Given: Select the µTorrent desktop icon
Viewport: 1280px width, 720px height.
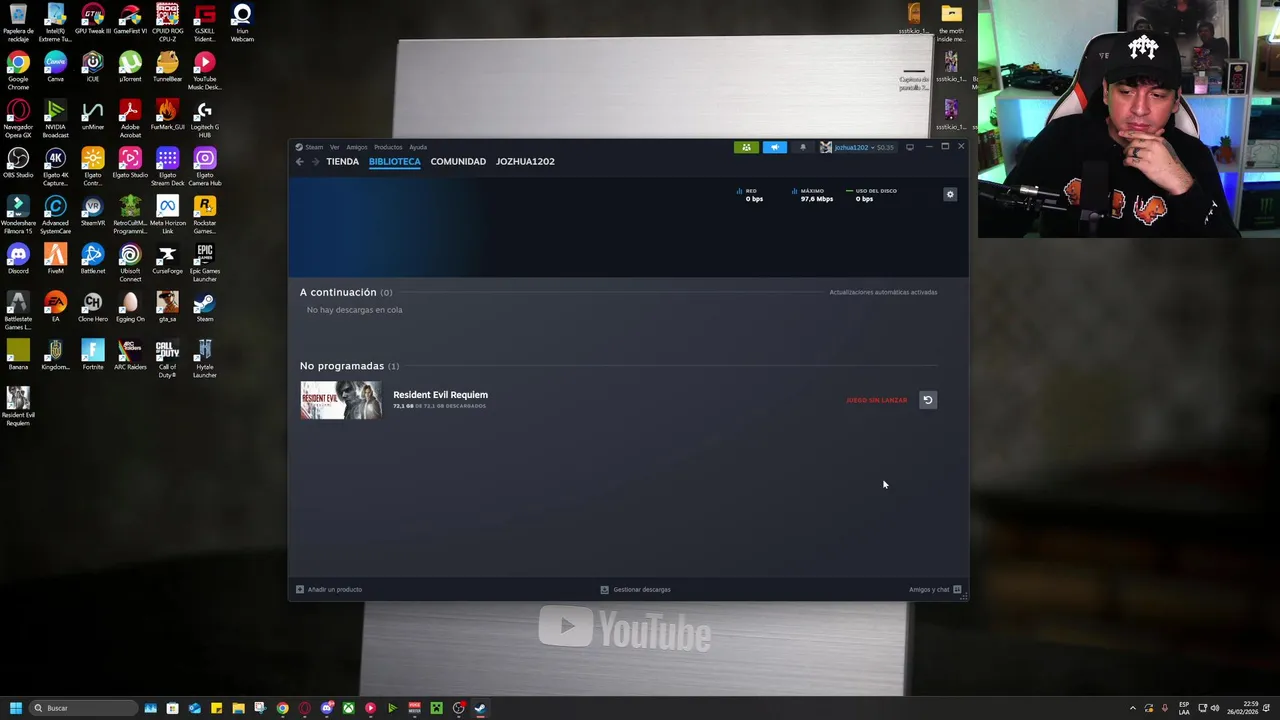Looking at the screenshot, I should [x=130, y=68].
